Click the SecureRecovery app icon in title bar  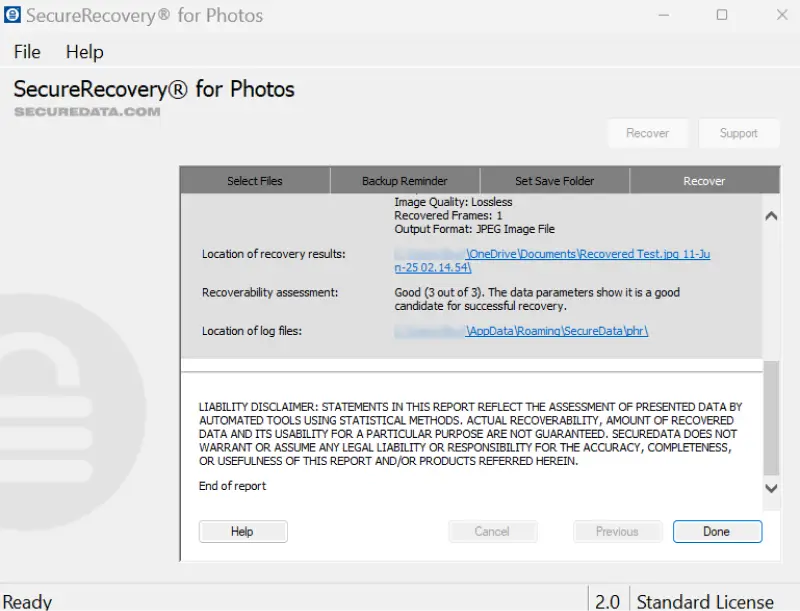[12, 15]
